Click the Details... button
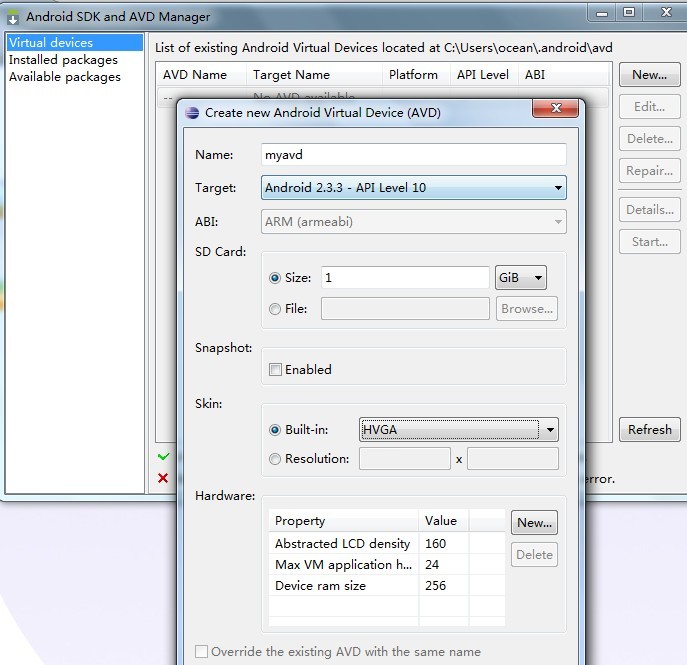Image resolution: width=687 pixels, height=665 pixels. point(649,210)
